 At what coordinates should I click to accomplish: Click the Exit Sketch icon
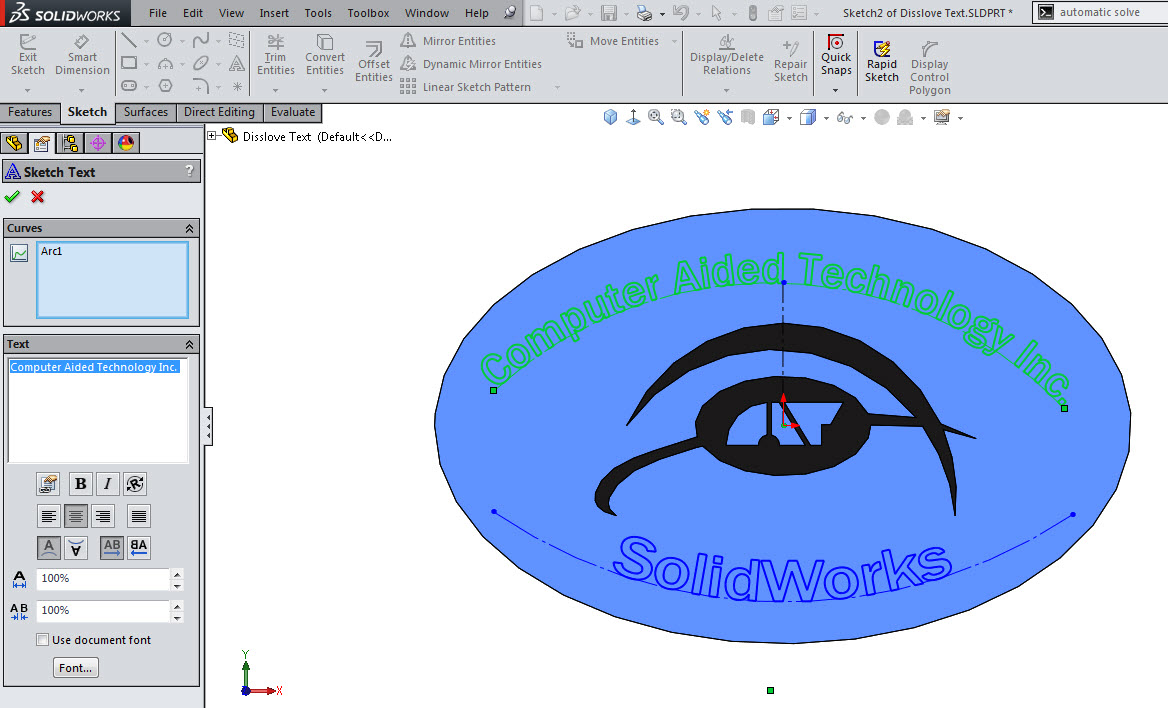(x=28, y=42)
